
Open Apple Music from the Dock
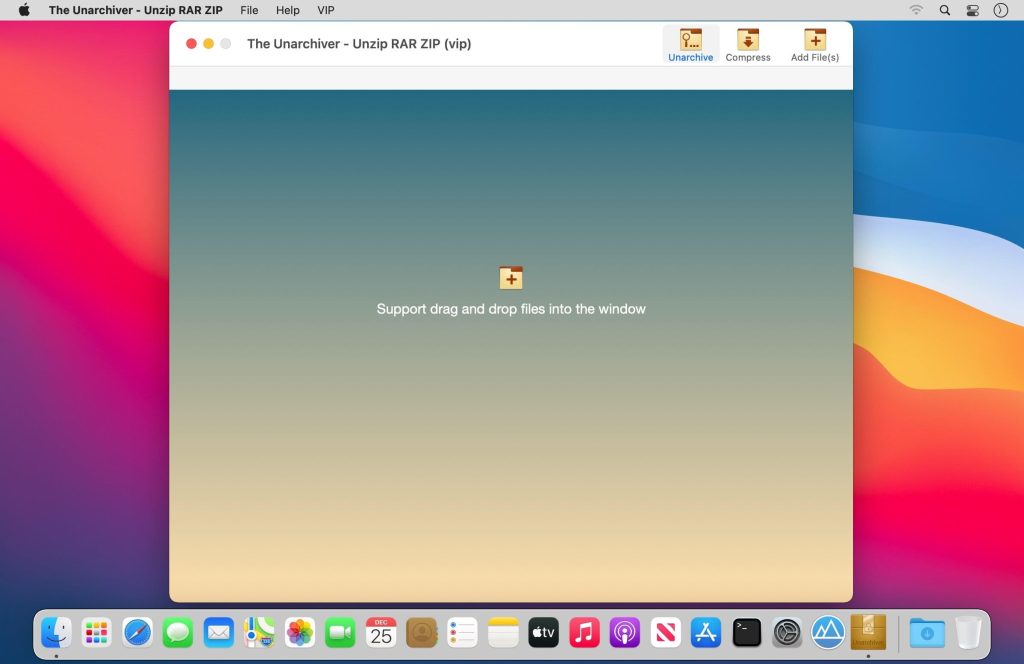[584, 632]
